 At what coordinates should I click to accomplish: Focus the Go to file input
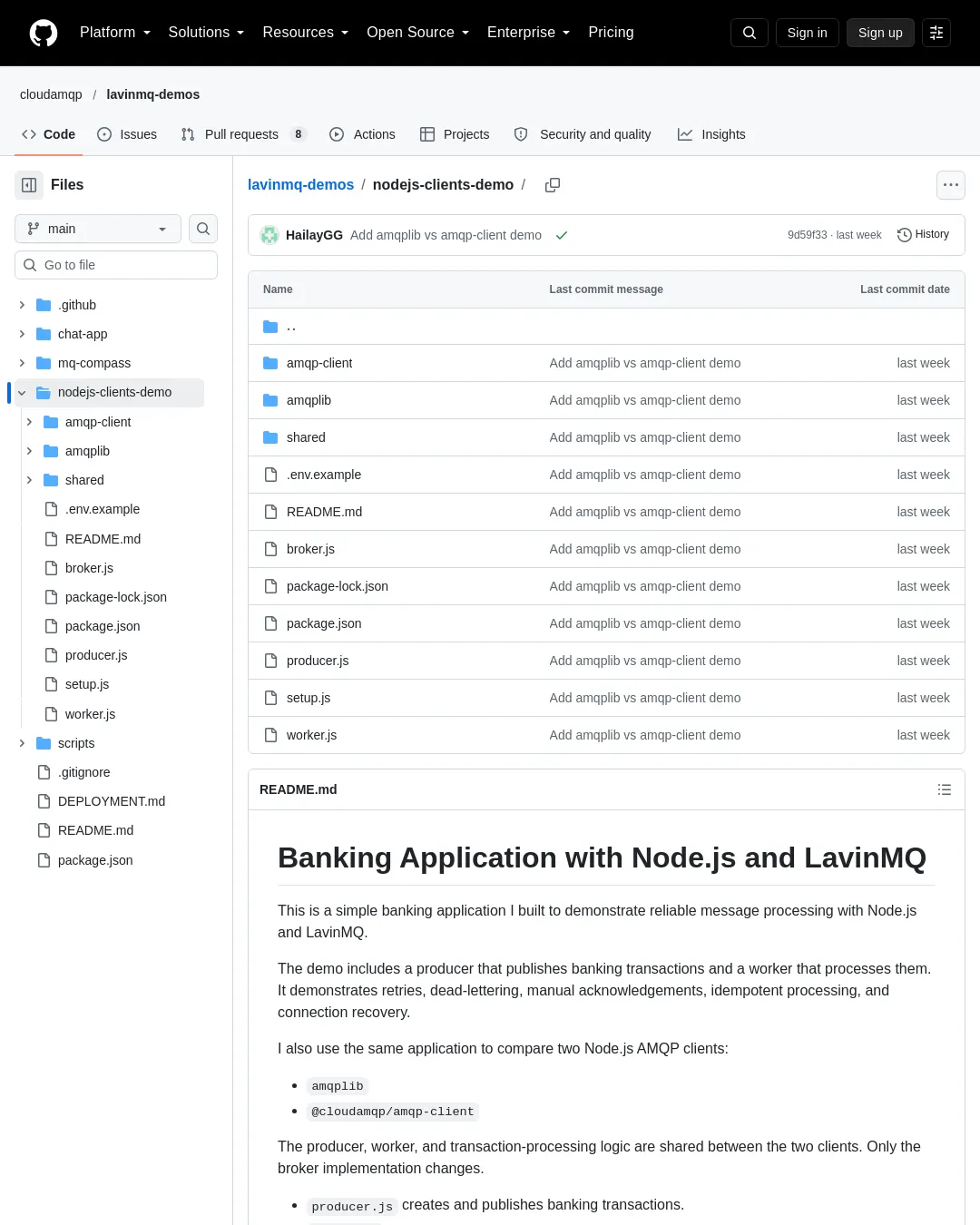(x=116, y=265)
